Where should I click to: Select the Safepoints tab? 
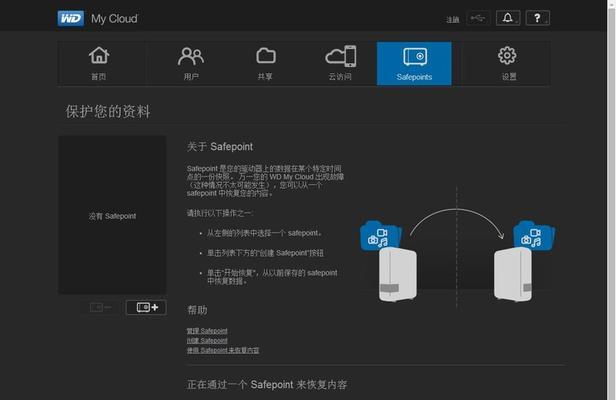click(x=414, y=64)
